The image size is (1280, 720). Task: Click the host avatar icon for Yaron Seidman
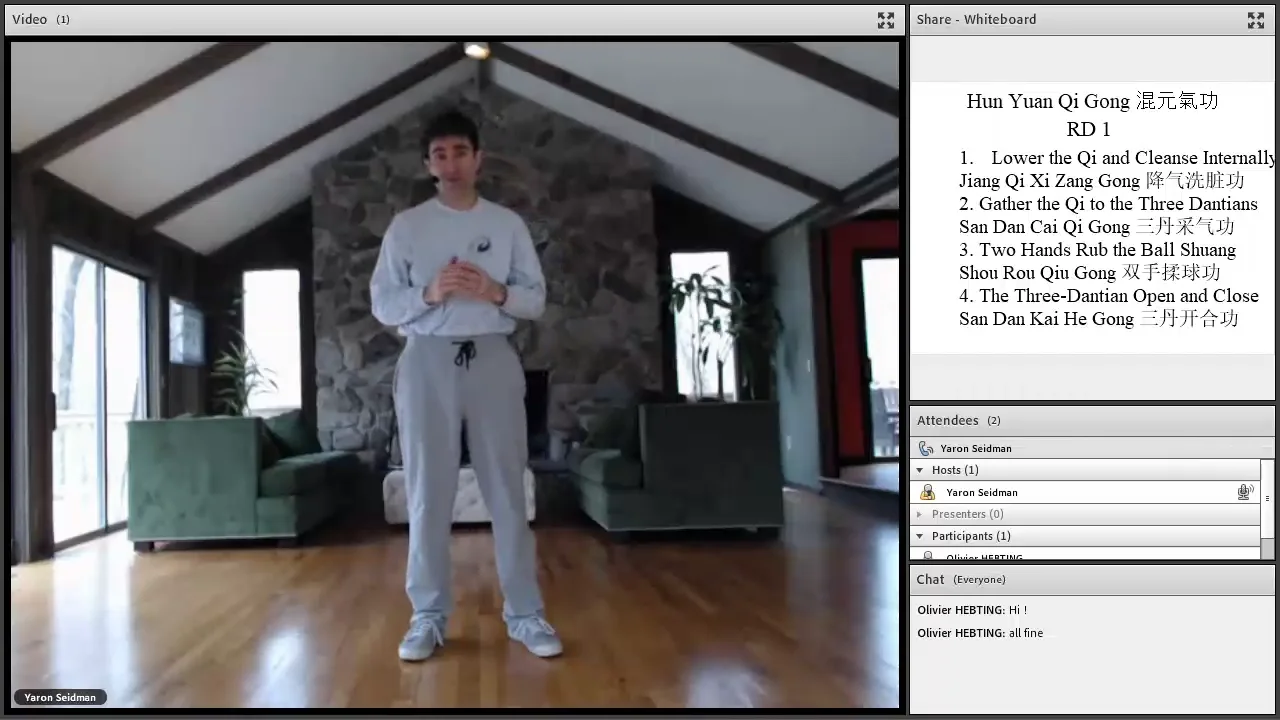coord(927,492)
